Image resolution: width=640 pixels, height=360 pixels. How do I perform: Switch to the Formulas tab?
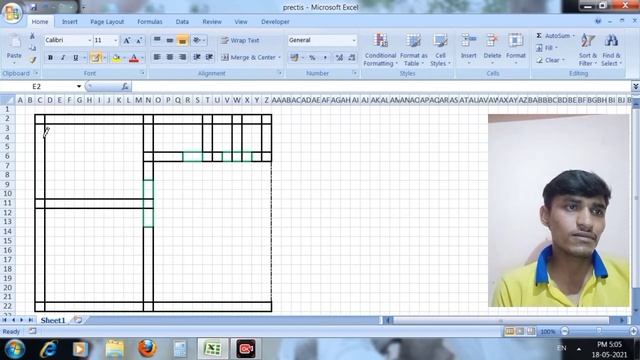[150, 22]
